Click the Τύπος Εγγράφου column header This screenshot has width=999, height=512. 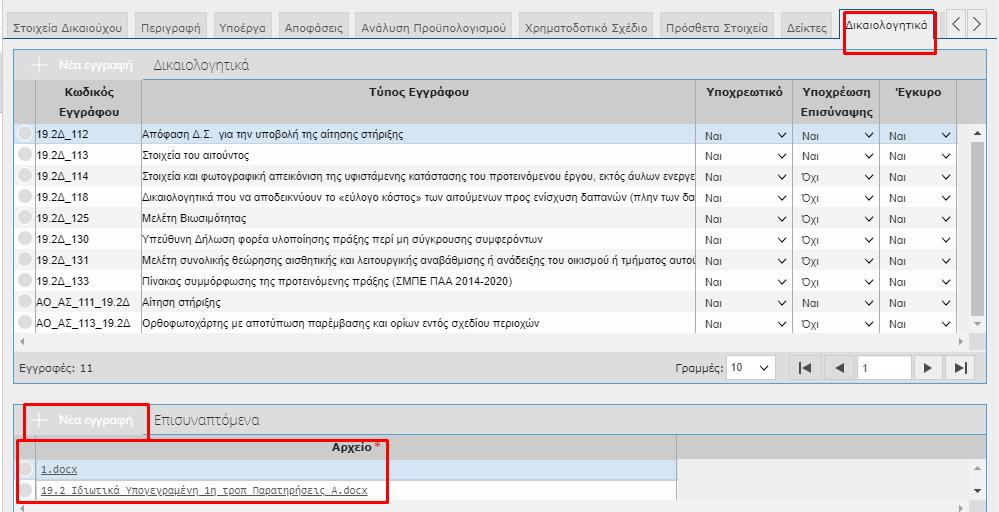point(419,102)
